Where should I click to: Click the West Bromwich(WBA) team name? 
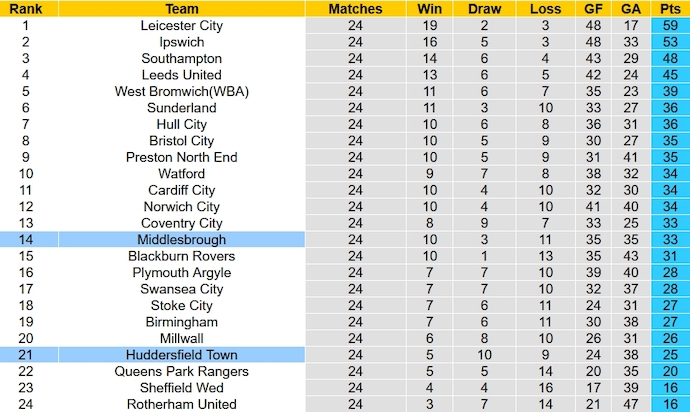click(181, 92)
